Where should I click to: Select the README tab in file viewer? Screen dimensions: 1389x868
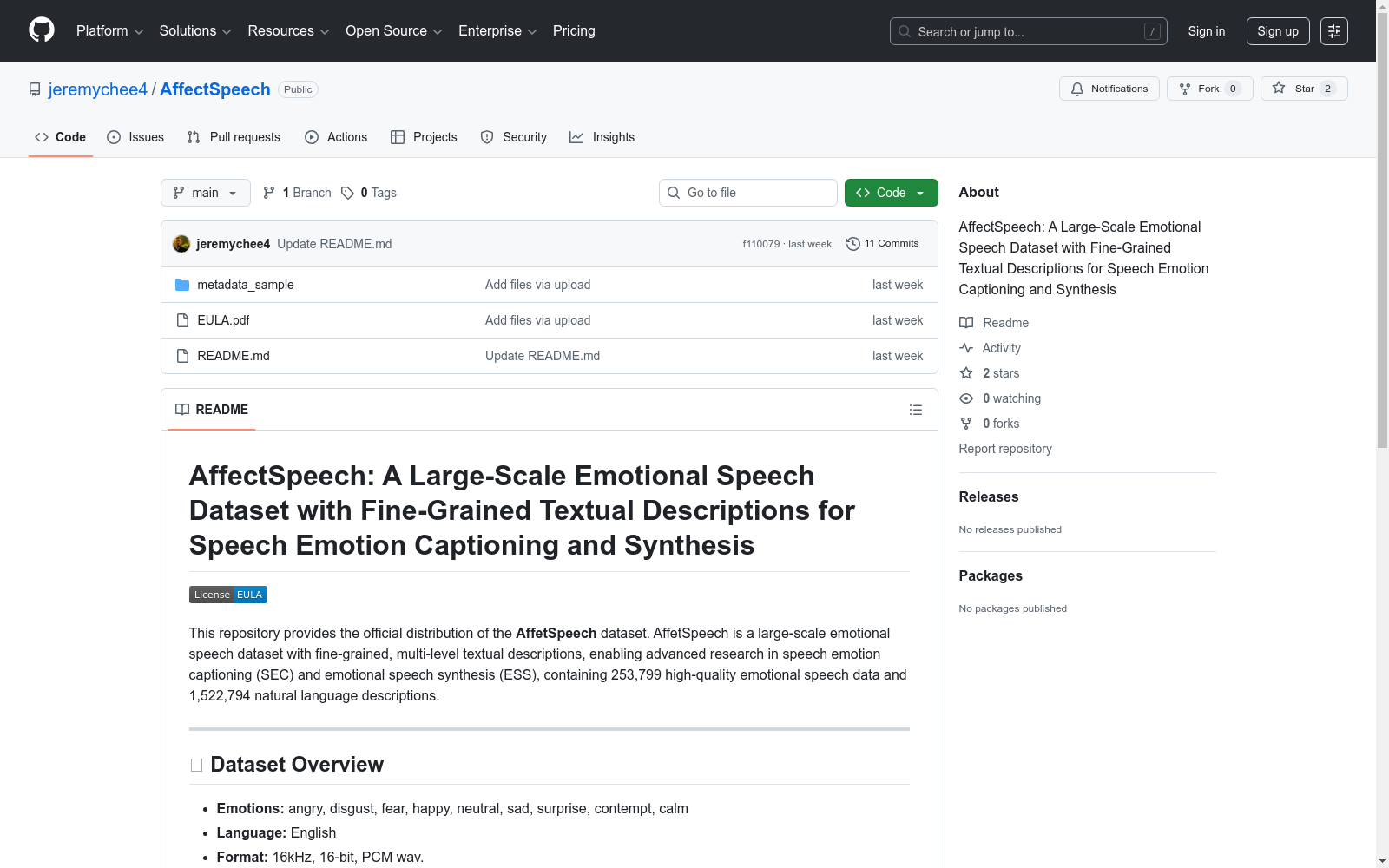tap(212, 410)
